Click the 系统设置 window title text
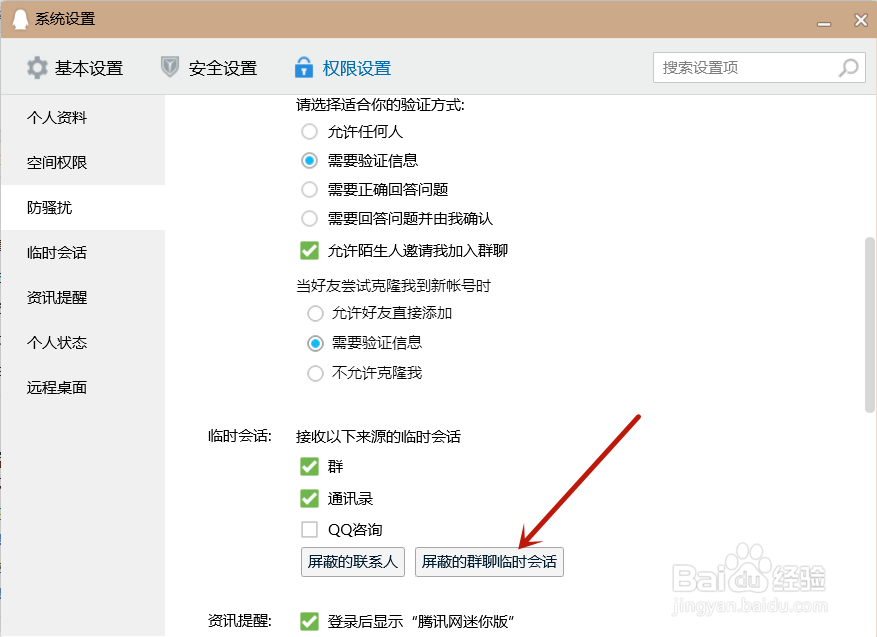Image resolution: width=877 pixels, height=637 pixels. [x=65, y=19]
